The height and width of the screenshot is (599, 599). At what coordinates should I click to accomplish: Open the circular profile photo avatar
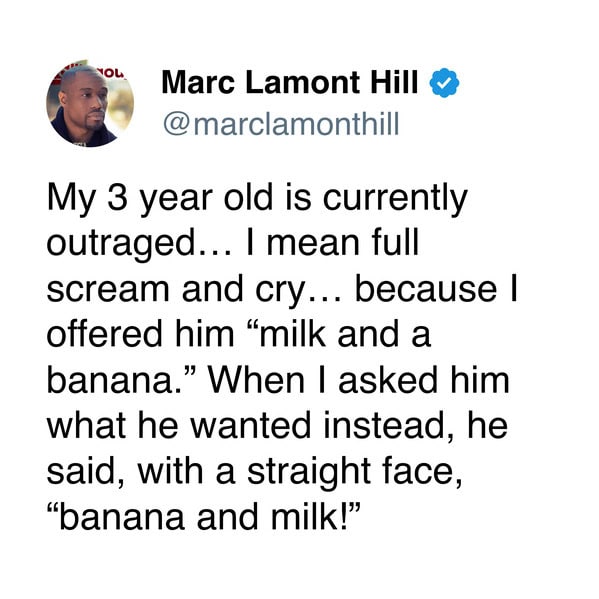click(90, 103)
